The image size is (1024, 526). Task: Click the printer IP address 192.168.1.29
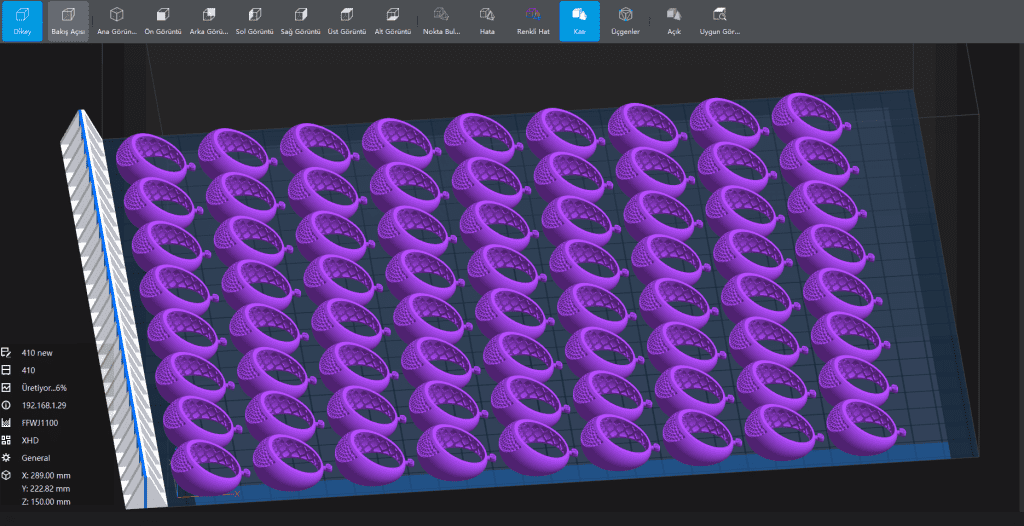[43, 405]
